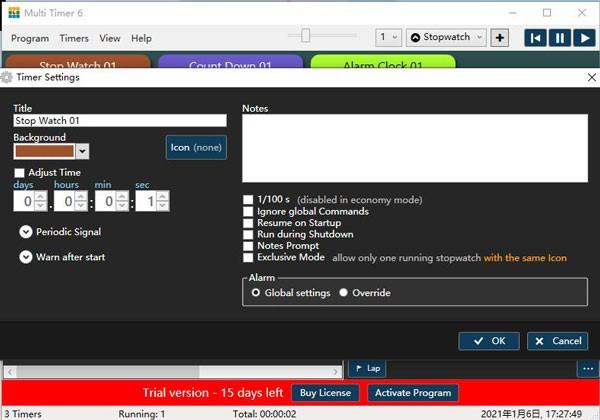Image resolution: width=600 pixels, height=420 pixels.
Task: Click the reset-to-start playback button
Action: pyautogui.click(x=535, y=38)
